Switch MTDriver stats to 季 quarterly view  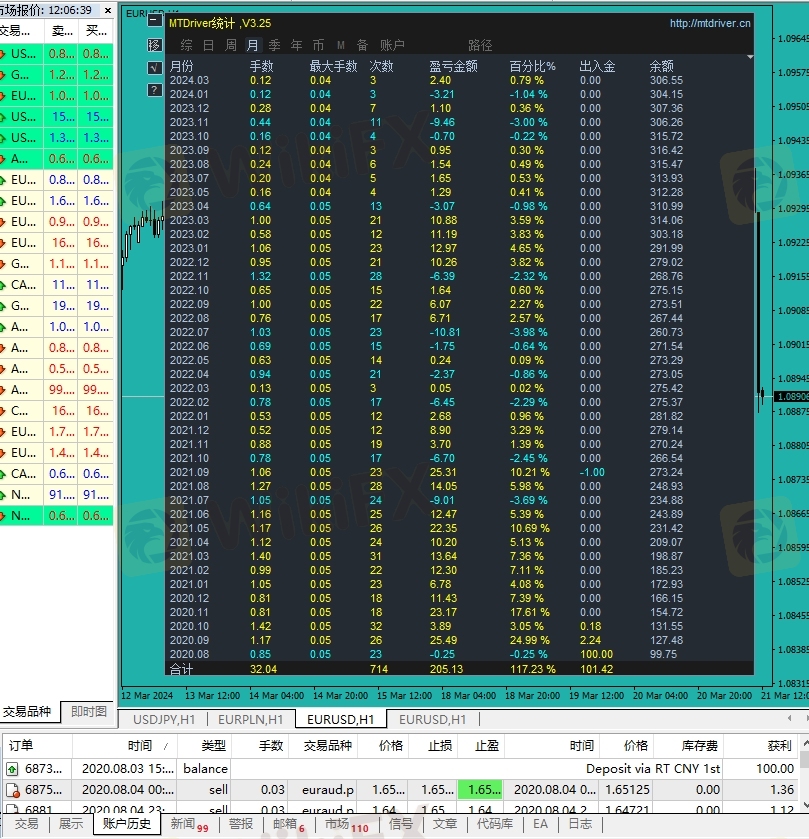274,45
